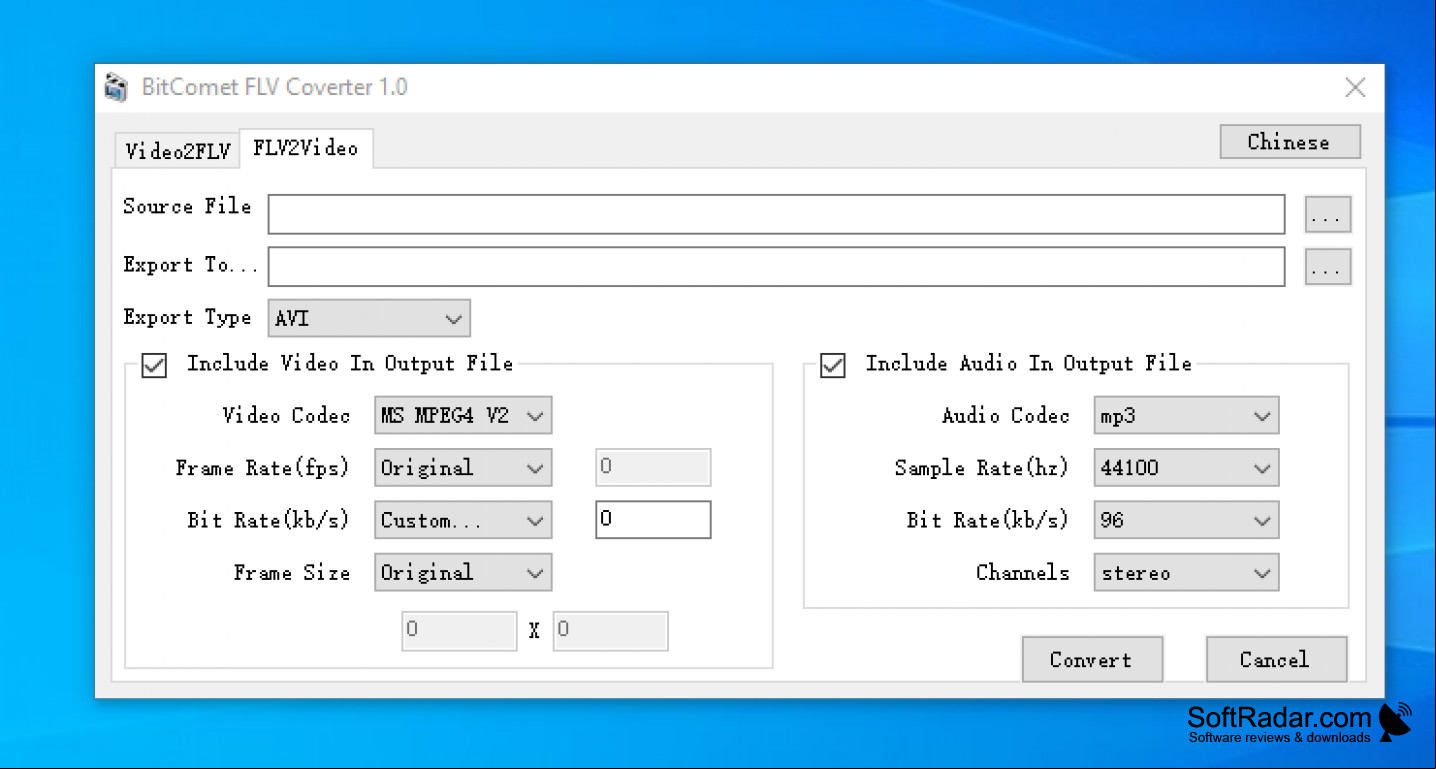1436x769 pixels.
Task: Expand the Frame Rate(fps) dropdown
Action: click(463, 468)
